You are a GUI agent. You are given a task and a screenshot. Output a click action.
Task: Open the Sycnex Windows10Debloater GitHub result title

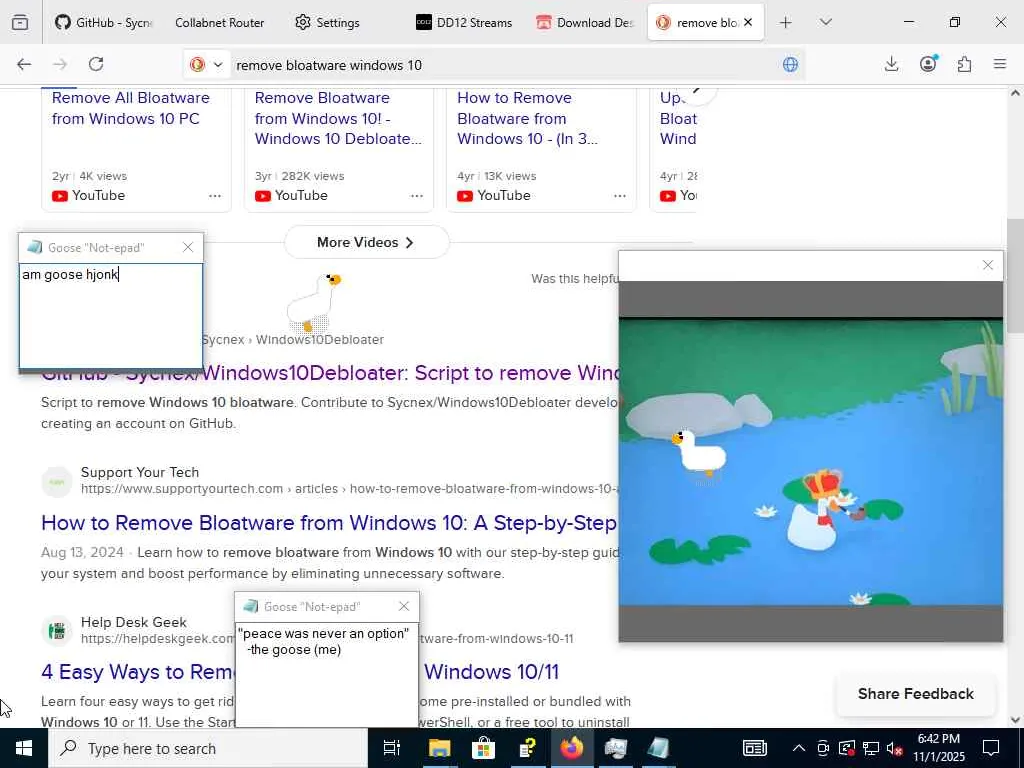(x=330, y=374)
